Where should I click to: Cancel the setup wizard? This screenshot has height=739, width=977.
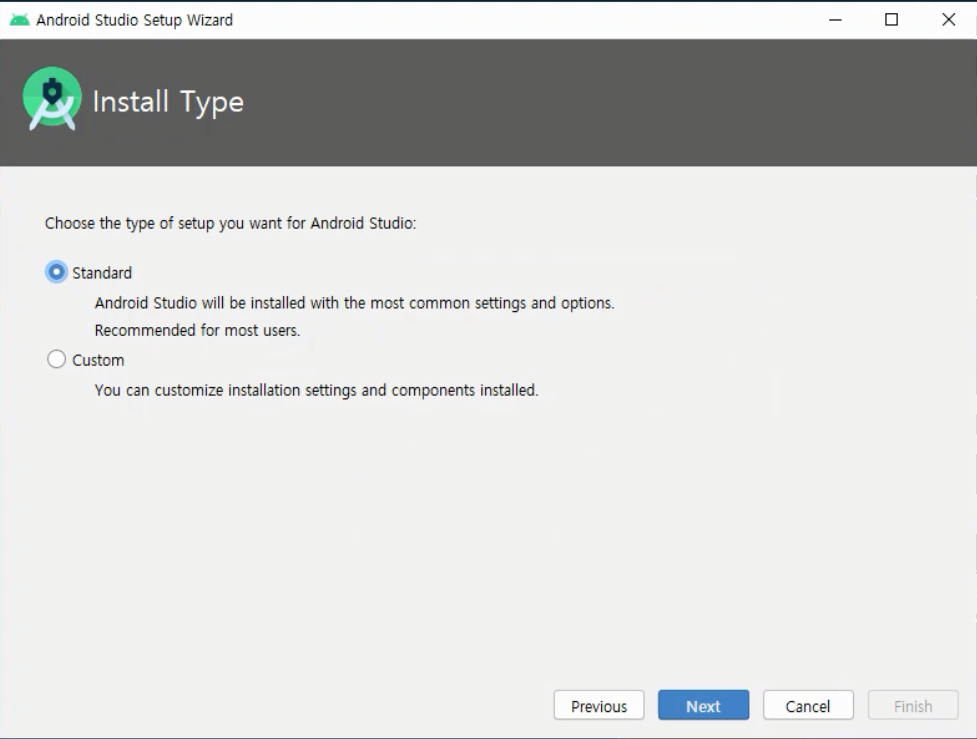(x=808, y=705)
